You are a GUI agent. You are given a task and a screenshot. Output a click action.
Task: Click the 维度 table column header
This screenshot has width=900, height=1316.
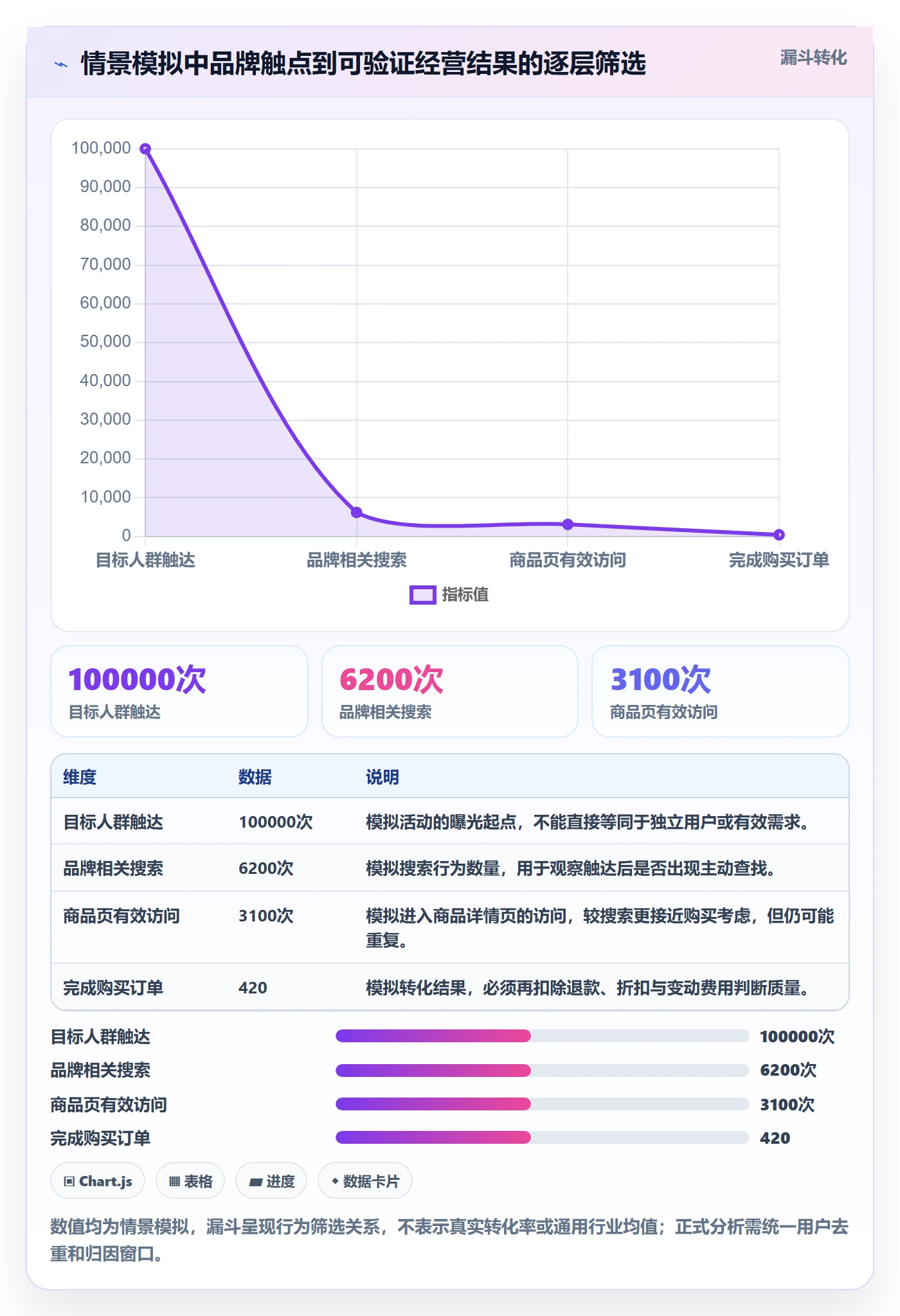[80, 777]
